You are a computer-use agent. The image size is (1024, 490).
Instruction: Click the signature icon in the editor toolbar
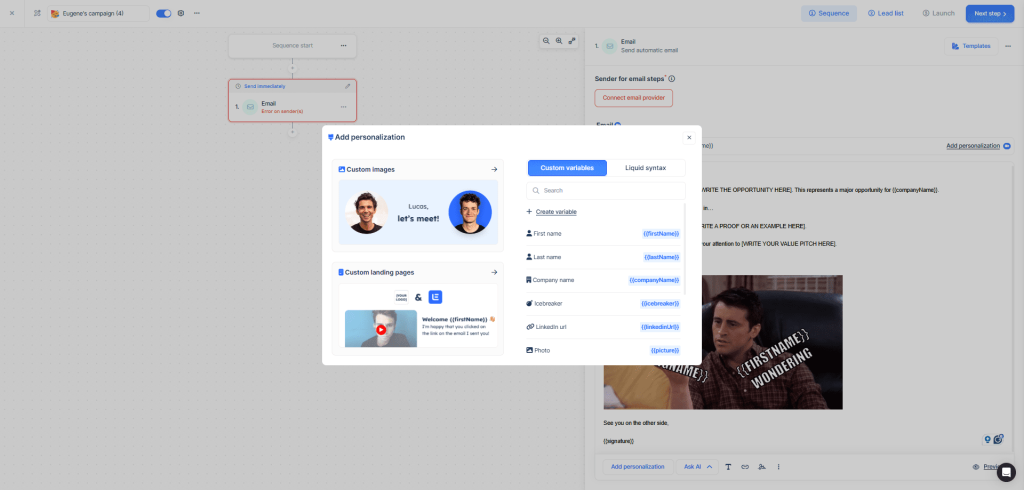[761, 466]
